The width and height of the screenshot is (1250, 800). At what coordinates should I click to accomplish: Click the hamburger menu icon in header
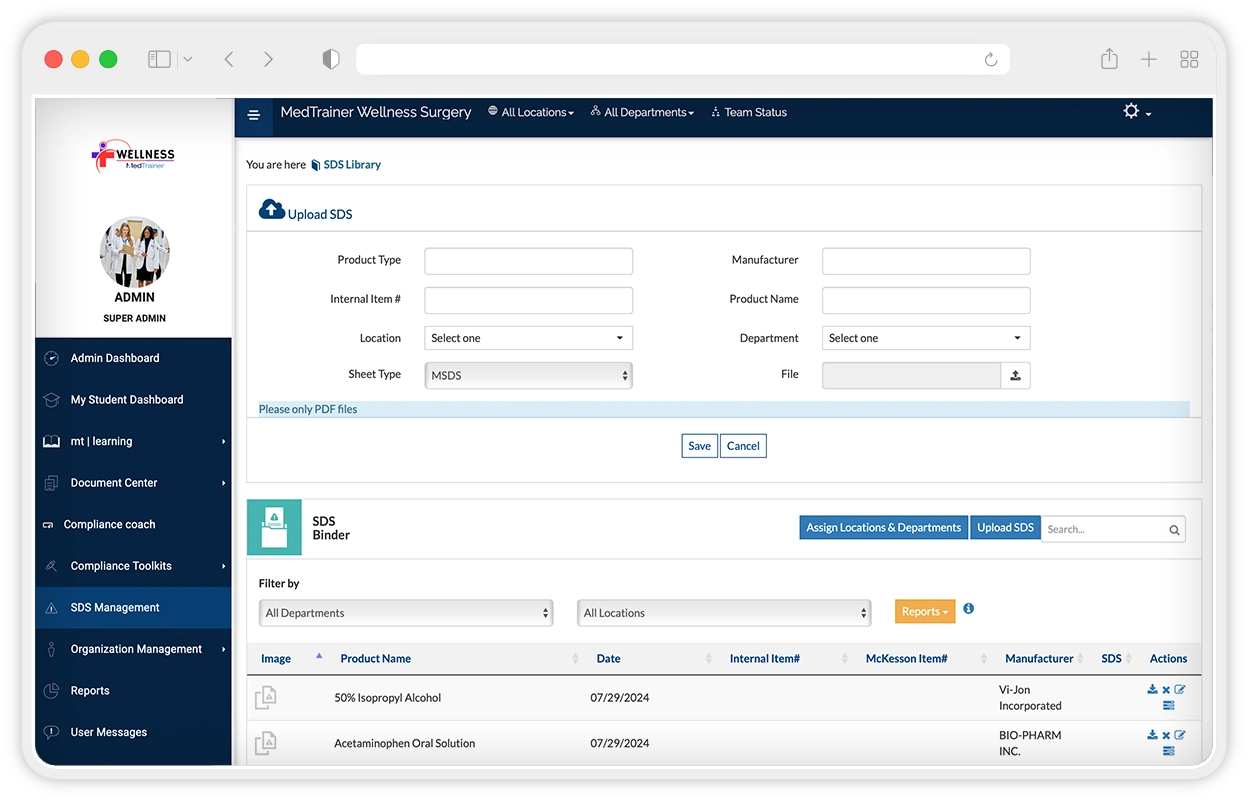253,115
